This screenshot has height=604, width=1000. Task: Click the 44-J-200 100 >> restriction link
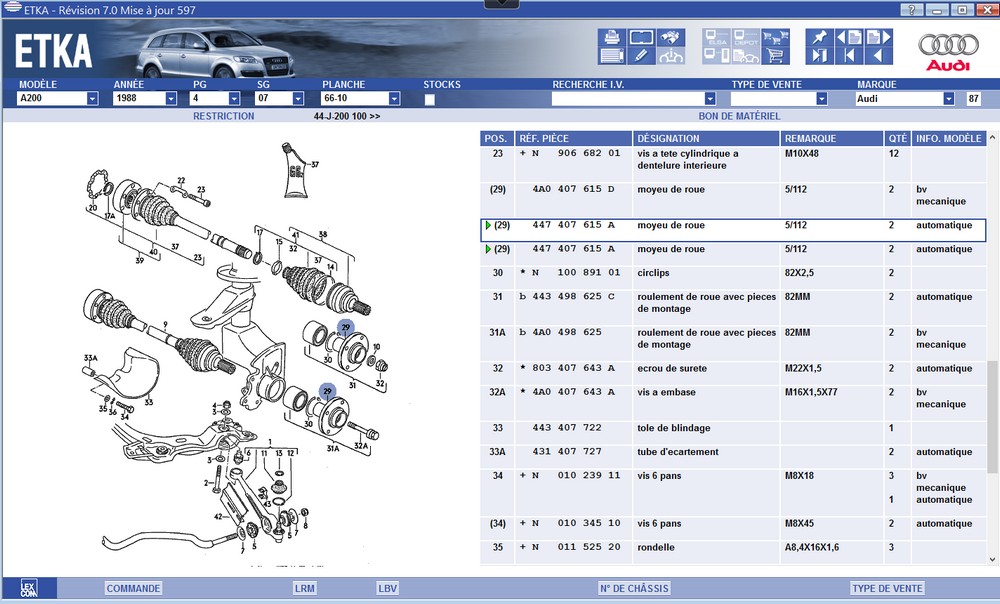coord(347,116)
